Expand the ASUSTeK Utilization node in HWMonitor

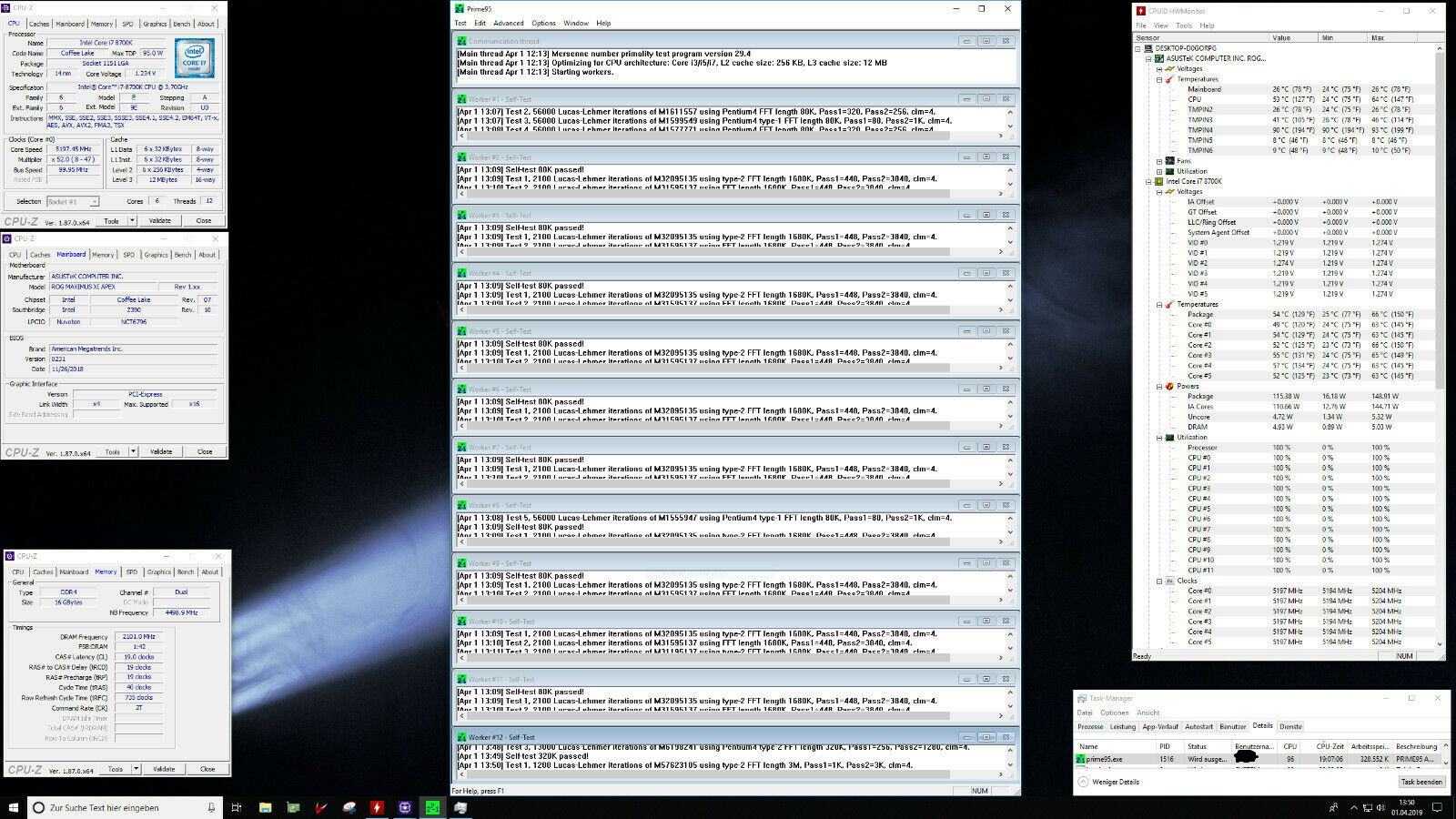pos(1158,171)
